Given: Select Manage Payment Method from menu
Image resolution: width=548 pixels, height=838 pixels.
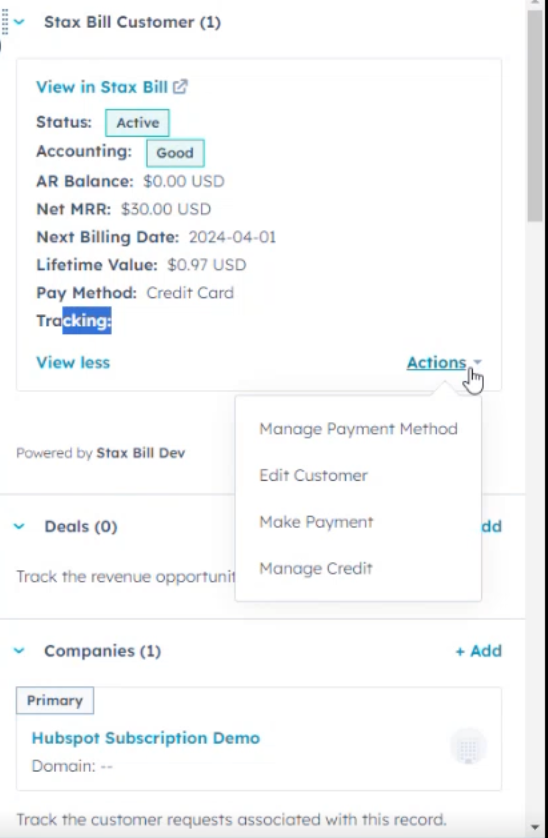Looking at the screenshot, I should click(x=358, y=429).
